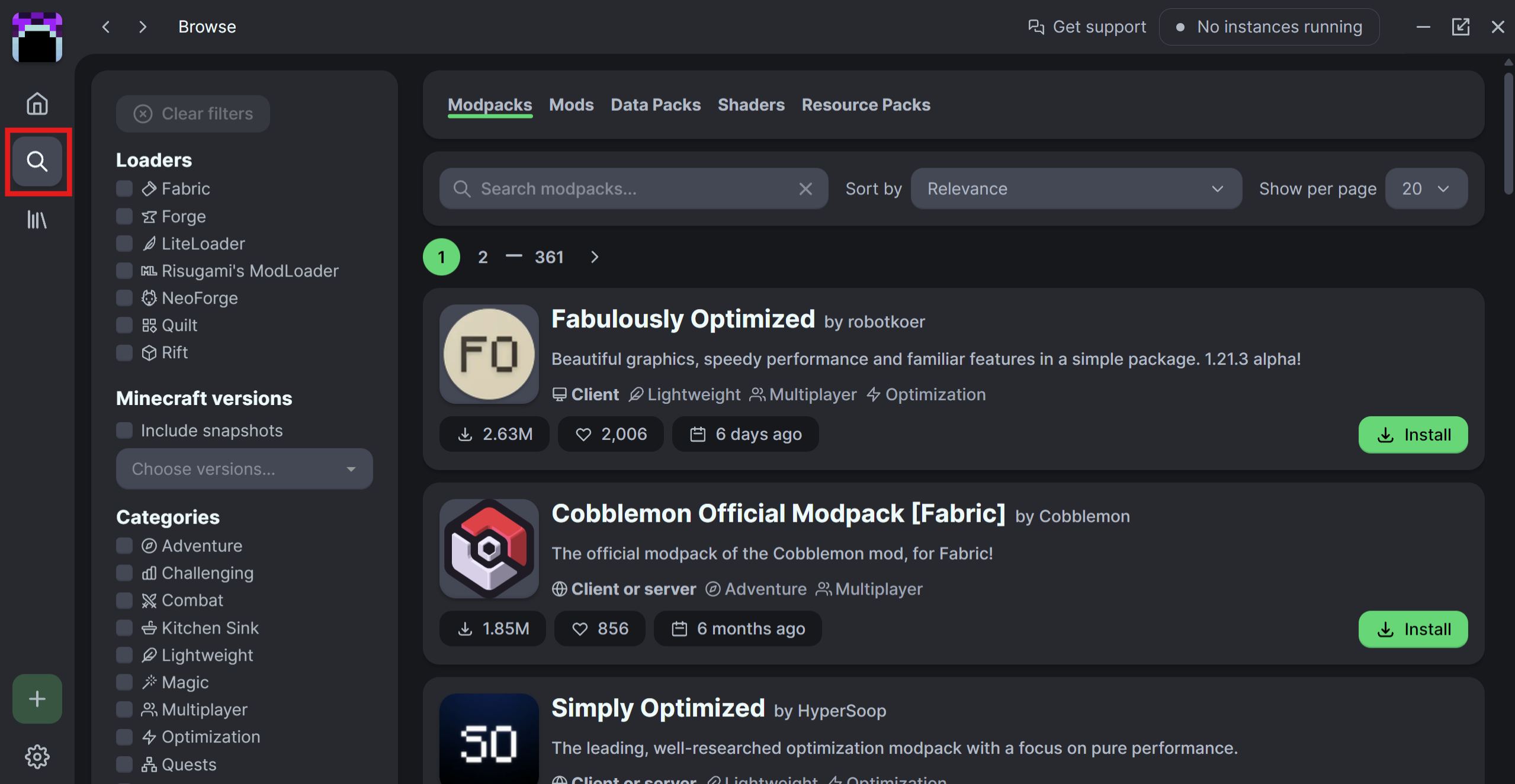Go to results page 2
This screenshot has width=1515, height=784.
[483, 257]
